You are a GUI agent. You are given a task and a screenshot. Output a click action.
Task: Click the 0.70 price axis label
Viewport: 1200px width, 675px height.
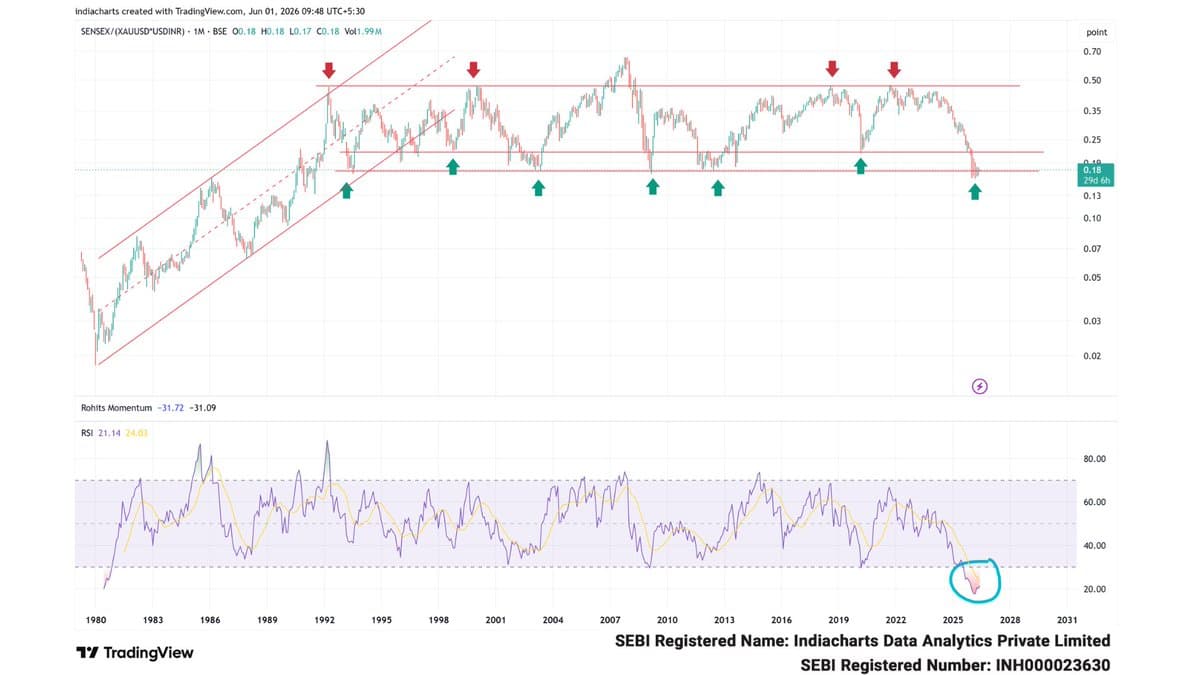tap(1092, 51)
